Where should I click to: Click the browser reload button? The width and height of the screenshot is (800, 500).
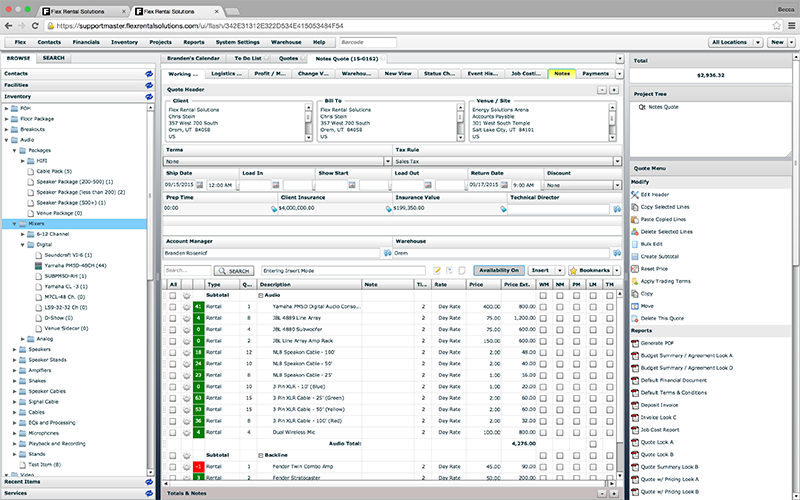point(35,26)
